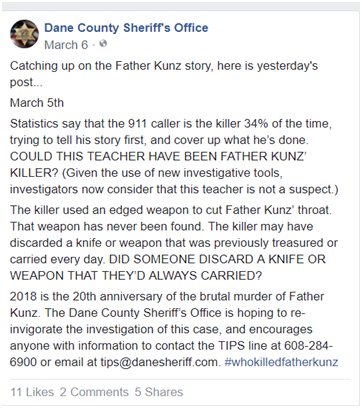This screenshot has height=408, width=362.
Task: Click the globe public audience icon
Action: coord(103,44)
